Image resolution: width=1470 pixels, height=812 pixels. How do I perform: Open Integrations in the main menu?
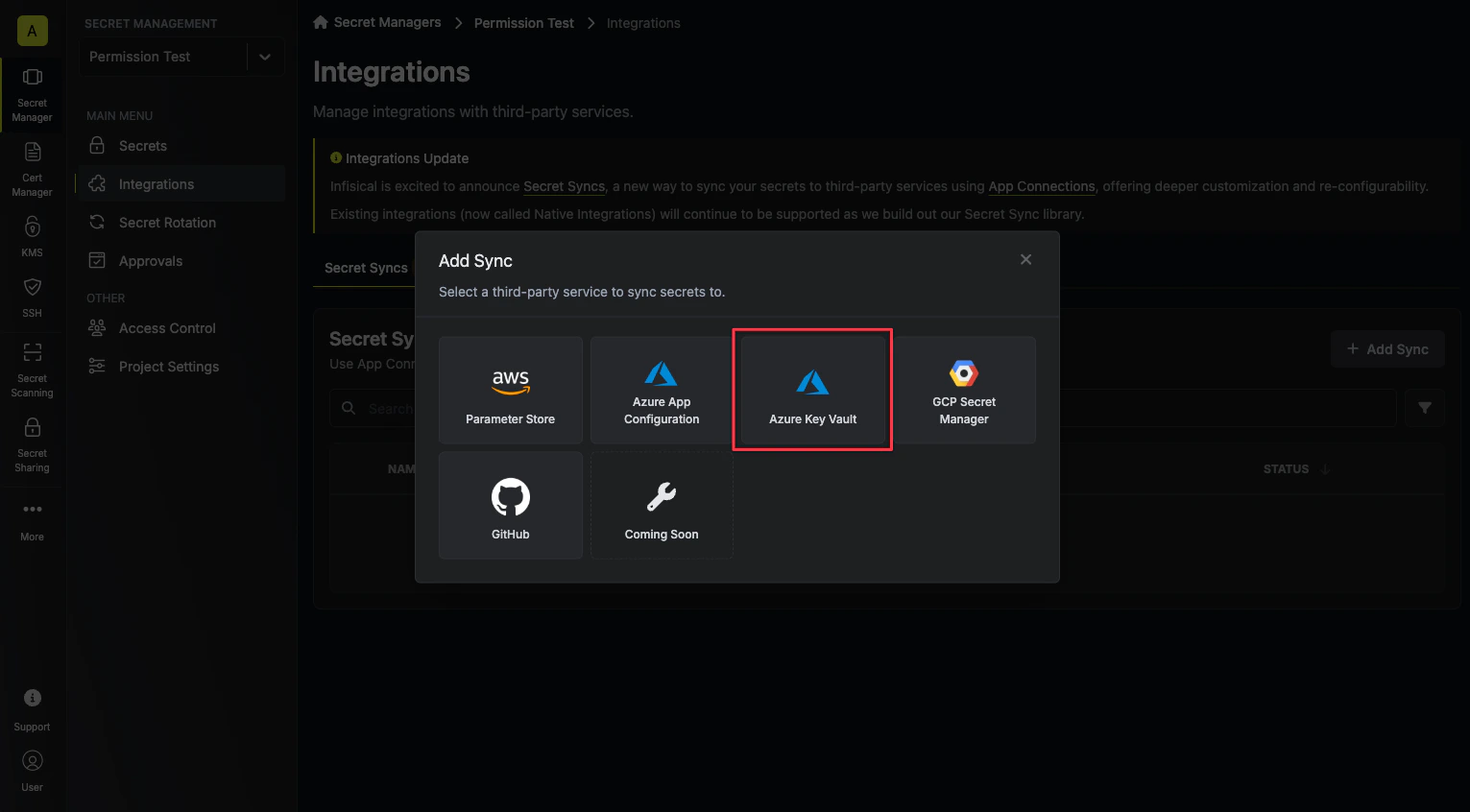pos(181,184)
